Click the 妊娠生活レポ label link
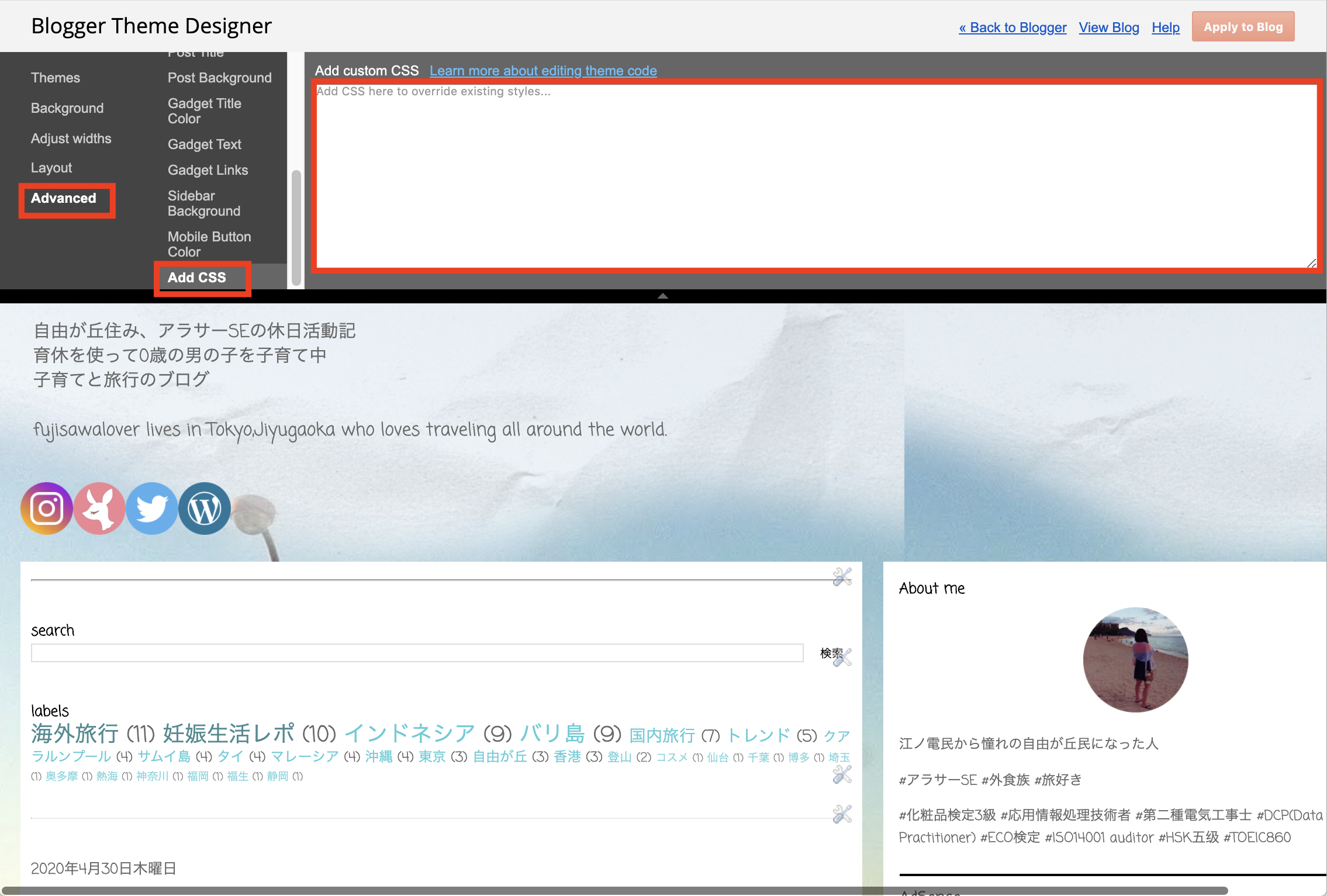 229,733
